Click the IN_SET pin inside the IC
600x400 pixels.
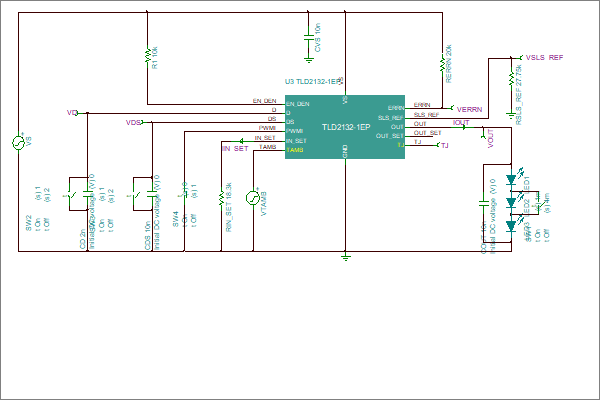pyautogui.click(x=296, y=140)
